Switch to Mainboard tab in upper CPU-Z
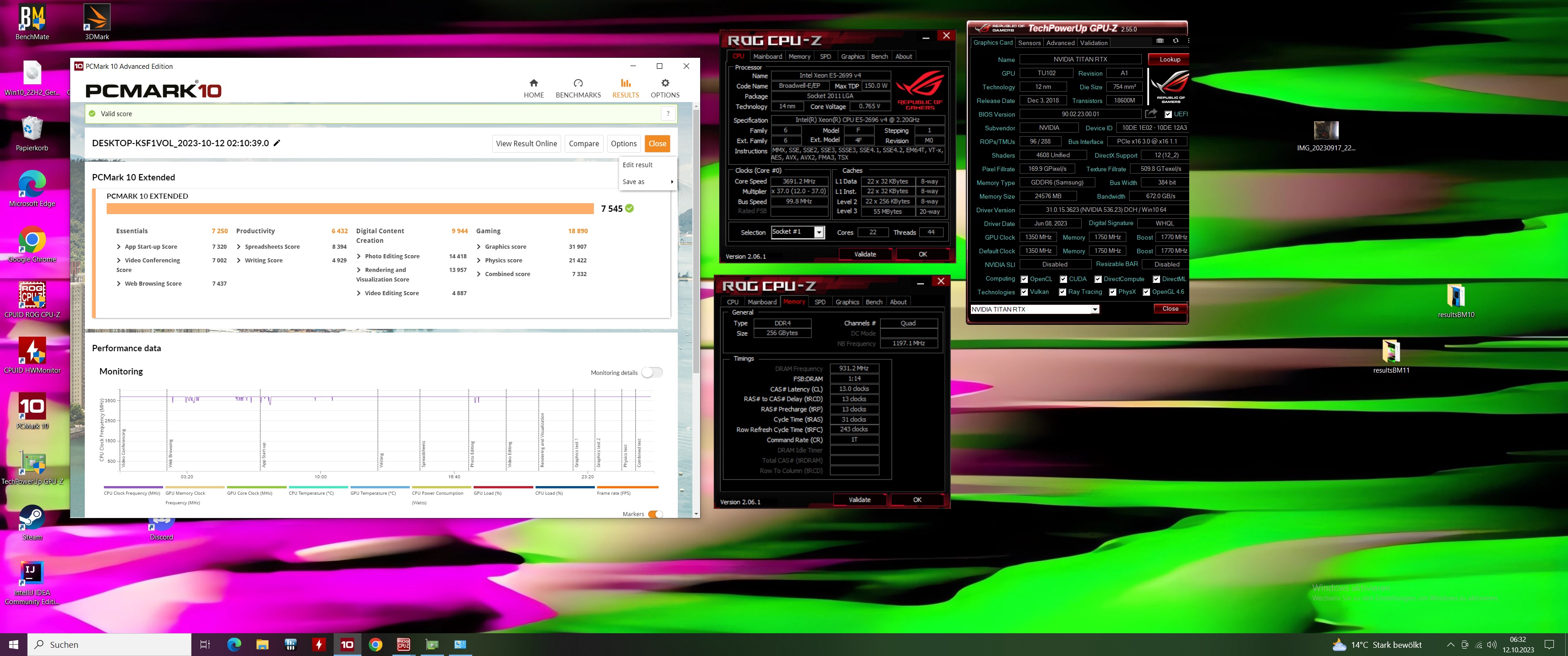The image size is (1568, 656). click(768, 56)
